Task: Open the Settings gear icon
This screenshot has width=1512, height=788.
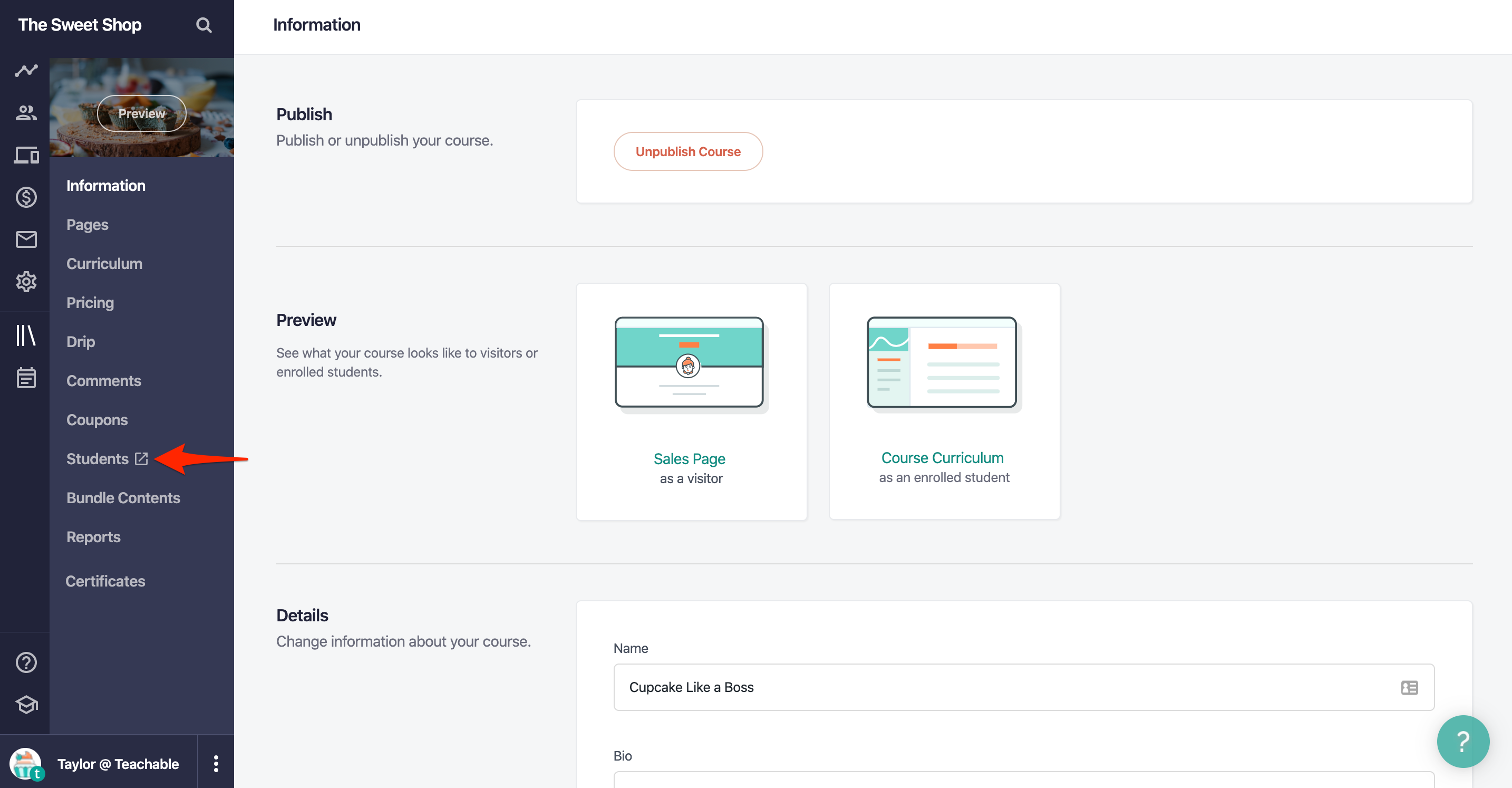Action: tap(26, 282)
